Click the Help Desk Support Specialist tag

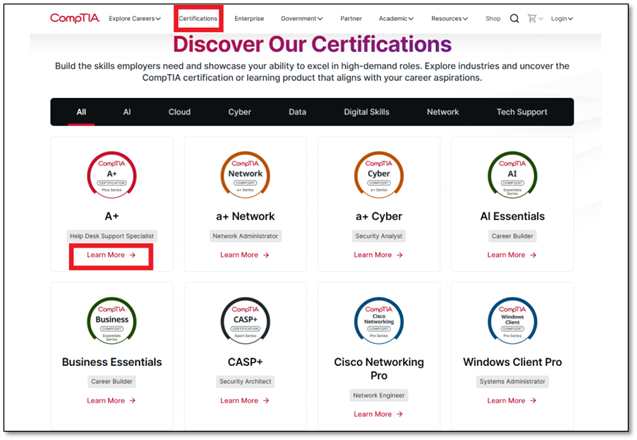click(x=112, y=236)
